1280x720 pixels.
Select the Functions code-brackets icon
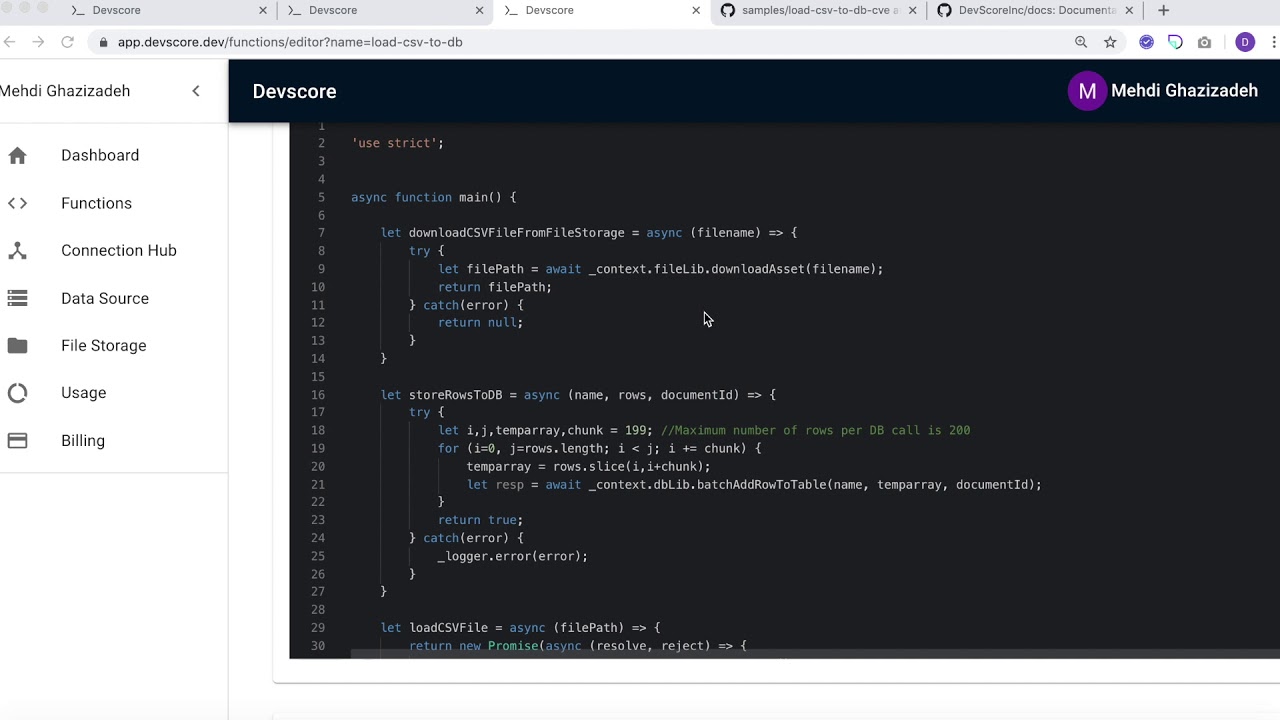coord(17,203)
